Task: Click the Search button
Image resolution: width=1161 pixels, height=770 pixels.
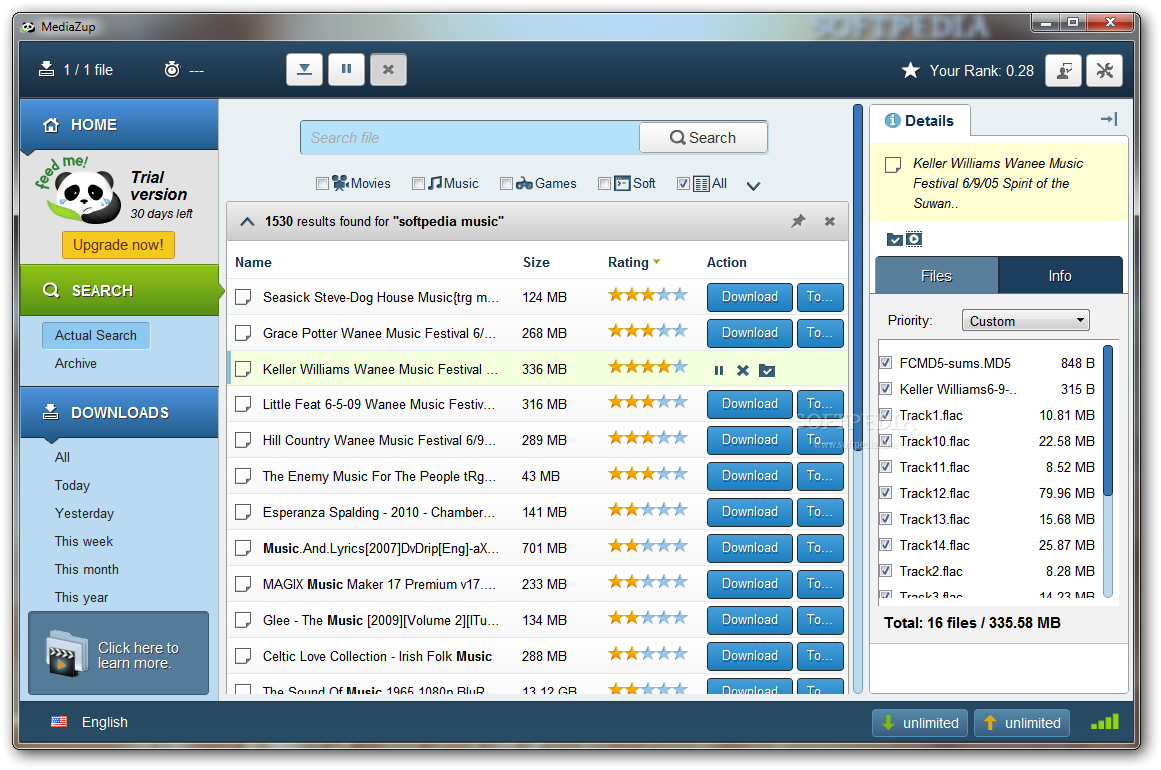Action: pos(703,138)
